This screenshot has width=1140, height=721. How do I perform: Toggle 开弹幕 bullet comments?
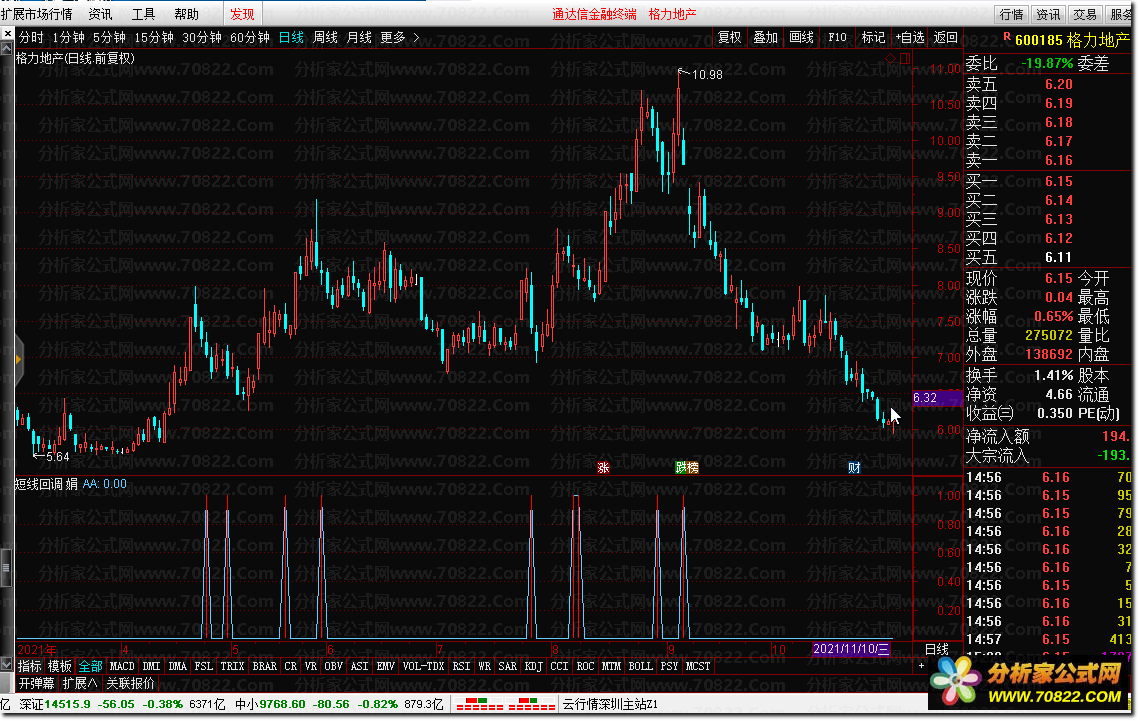tap(36, 683)
